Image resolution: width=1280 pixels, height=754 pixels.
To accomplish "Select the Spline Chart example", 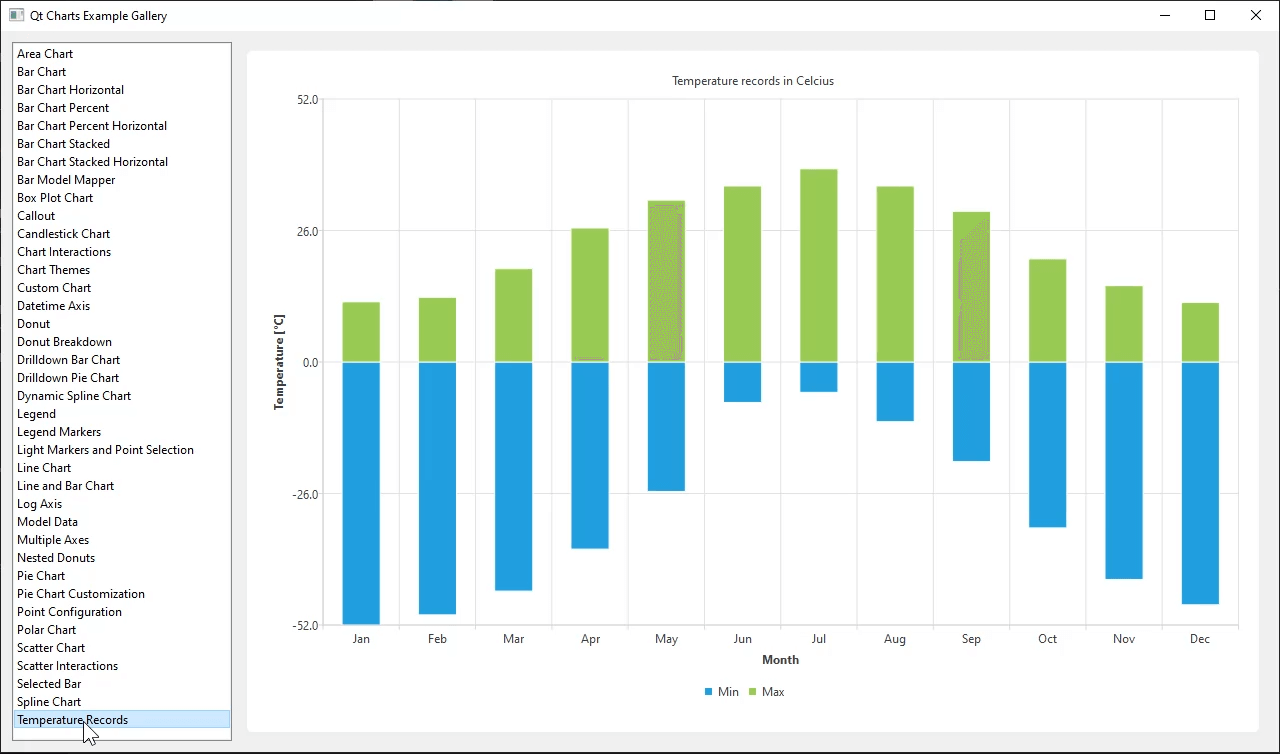I will tap(49, 701).
